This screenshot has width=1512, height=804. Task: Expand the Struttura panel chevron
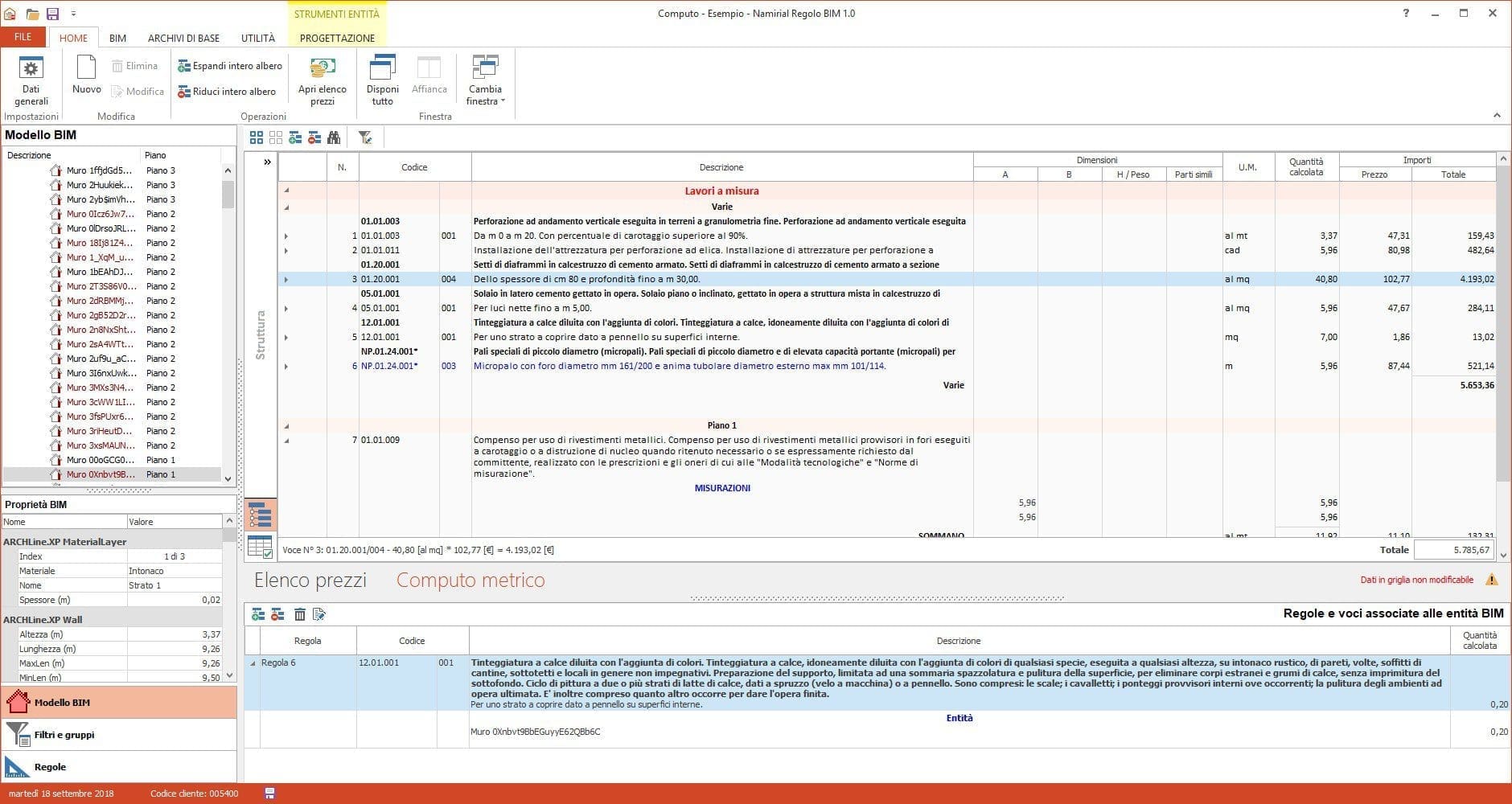(x=267, y=162)
